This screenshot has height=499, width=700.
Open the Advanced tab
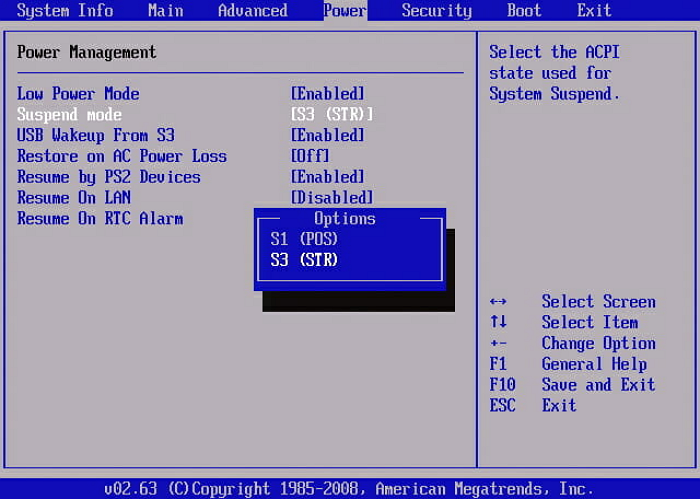pyautogui.click(x=253, y=11)
